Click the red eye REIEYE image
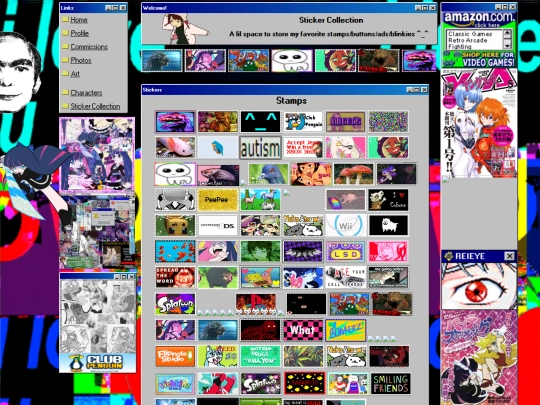 click(x=479, y=286)
